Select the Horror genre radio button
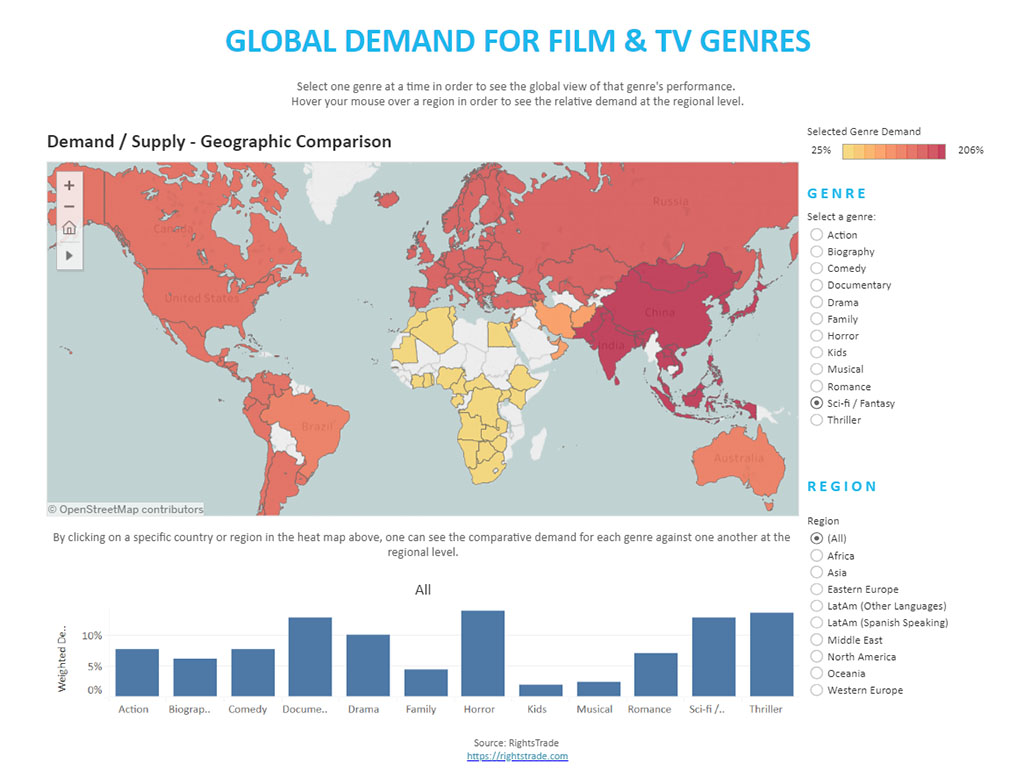1024x770 pixels. [x=817, y=336]
